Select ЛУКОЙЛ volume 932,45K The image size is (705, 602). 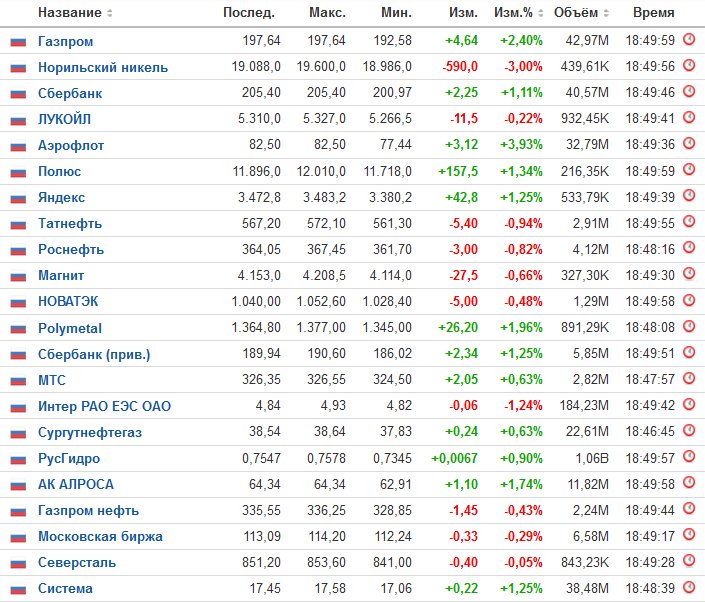tap(585, 119)
